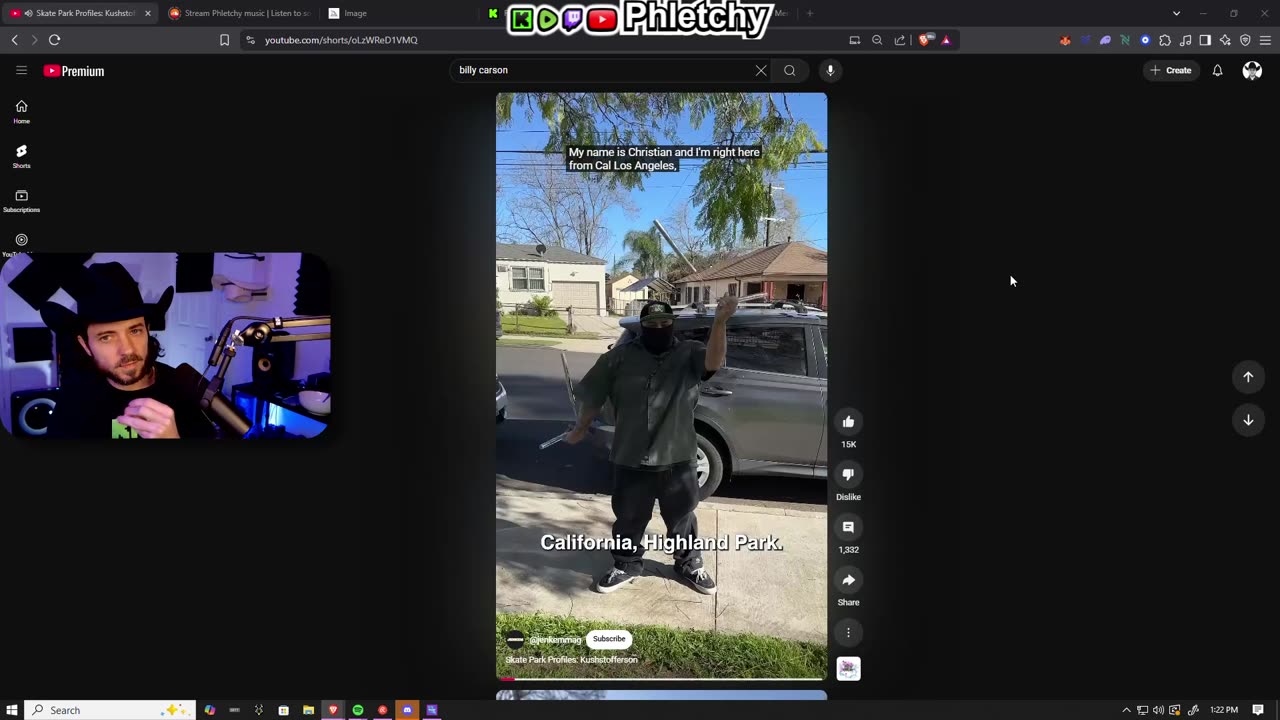The height and width of the screenshot is (720, 1280).
Task: Click the install/cast screen icon in address bar
Action: pos(854,40)
